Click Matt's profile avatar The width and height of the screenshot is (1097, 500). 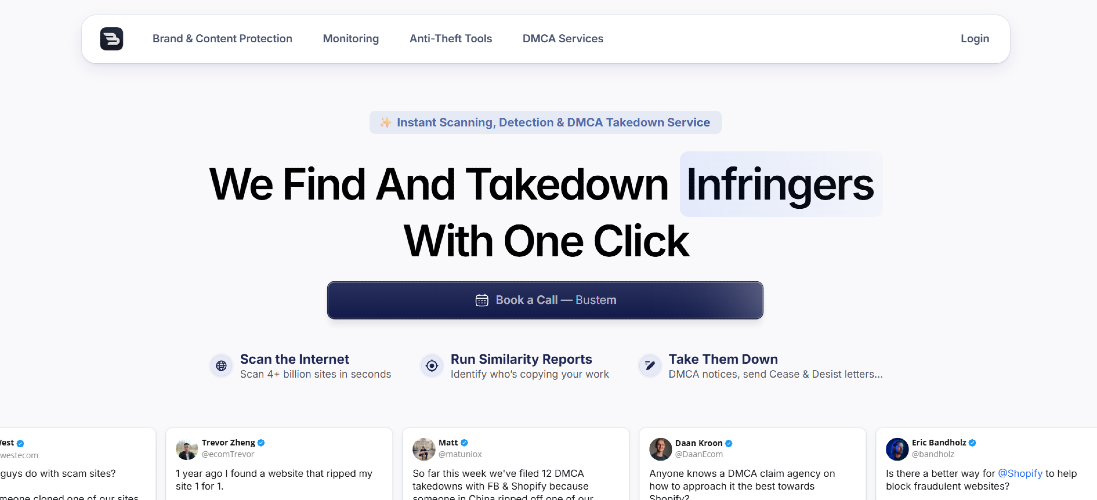[424, 449]
